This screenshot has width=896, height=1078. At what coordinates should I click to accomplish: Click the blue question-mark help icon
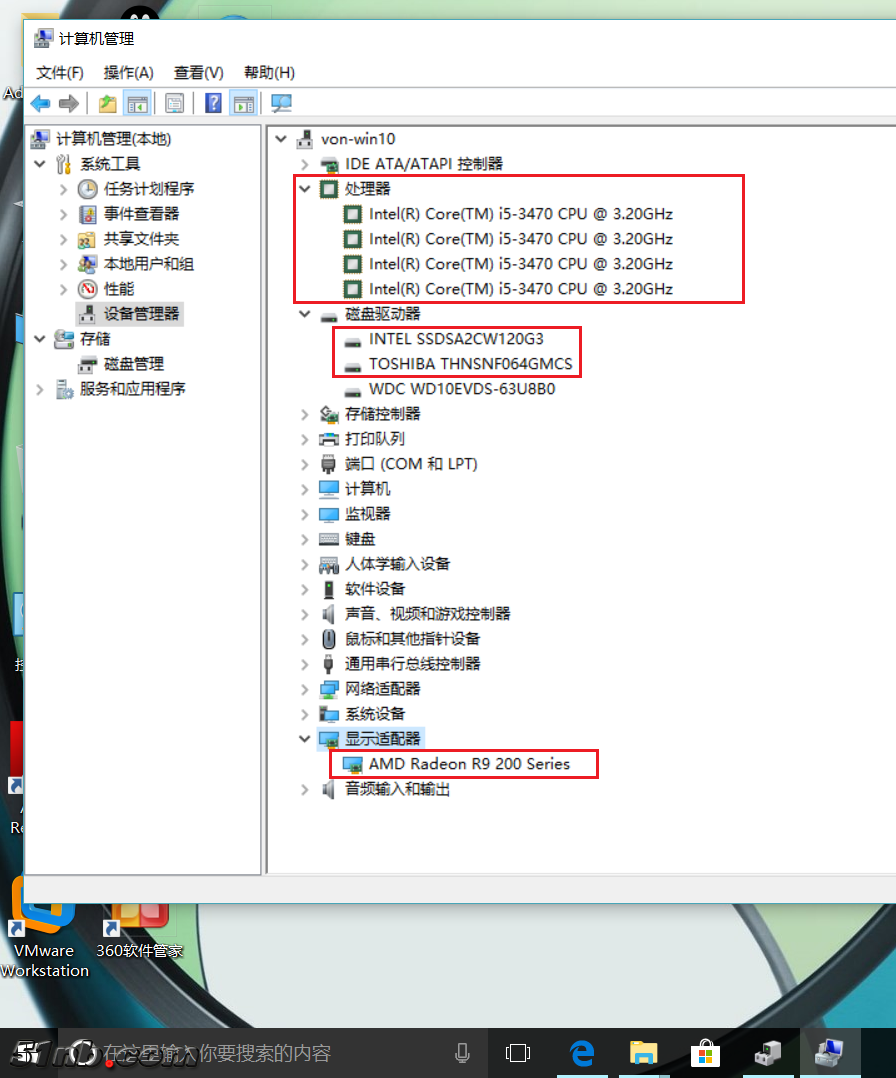click(213, 104)
